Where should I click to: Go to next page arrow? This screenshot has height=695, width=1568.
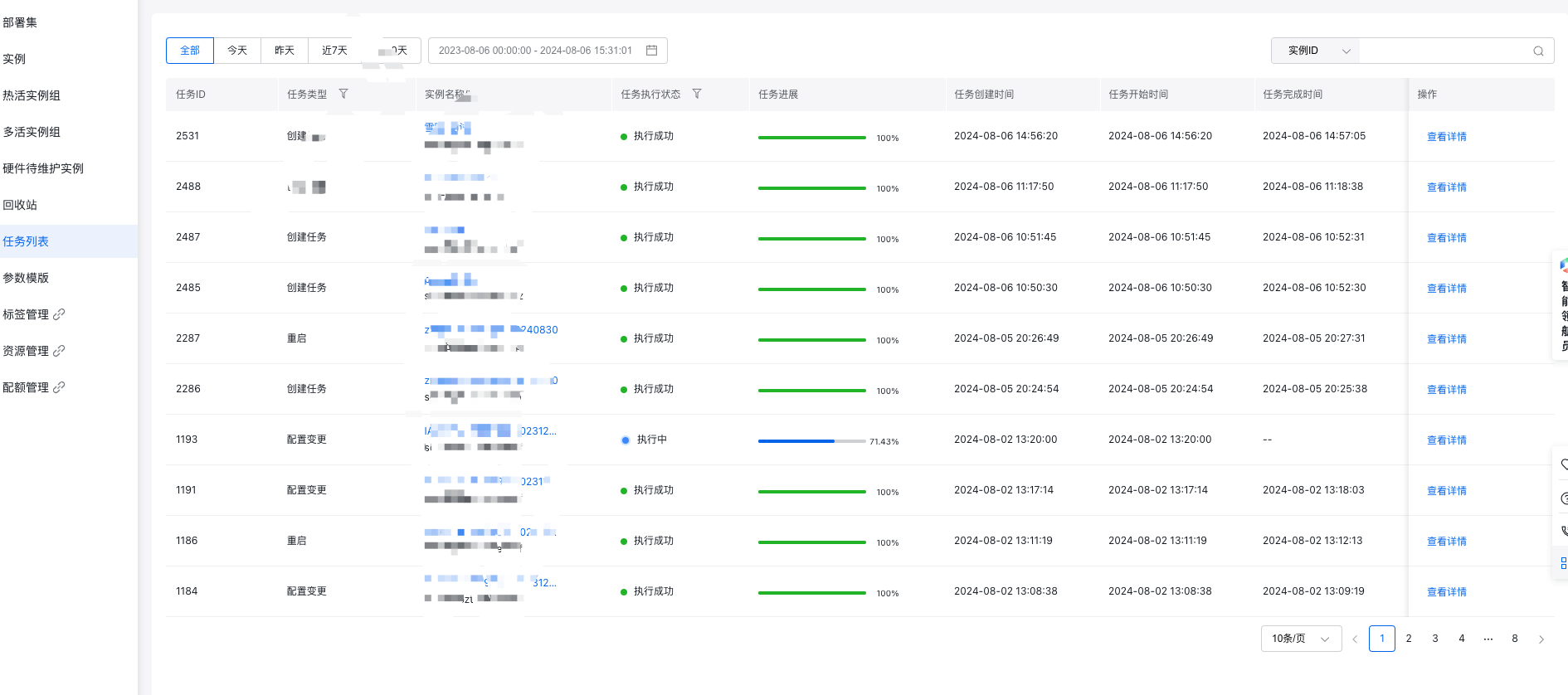[x=1541, y=639]
